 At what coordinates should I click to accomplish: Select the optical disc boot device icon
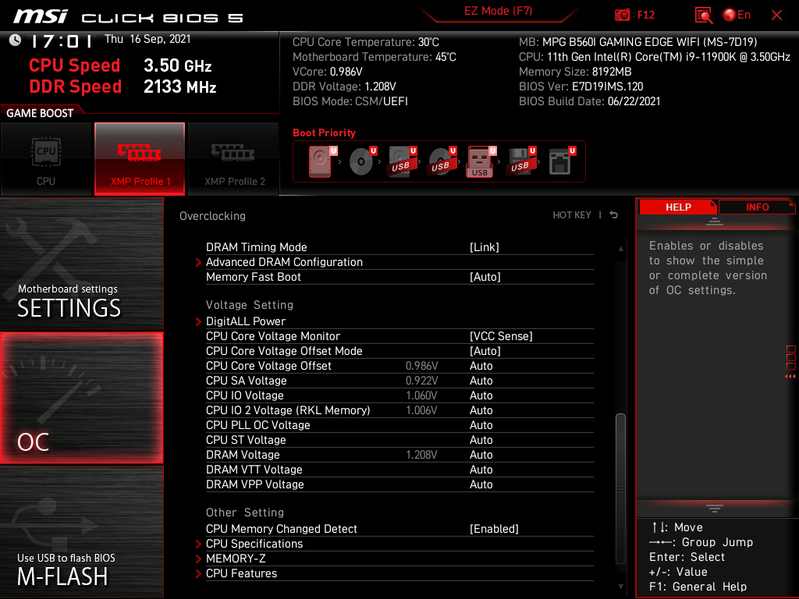[362, 161]
